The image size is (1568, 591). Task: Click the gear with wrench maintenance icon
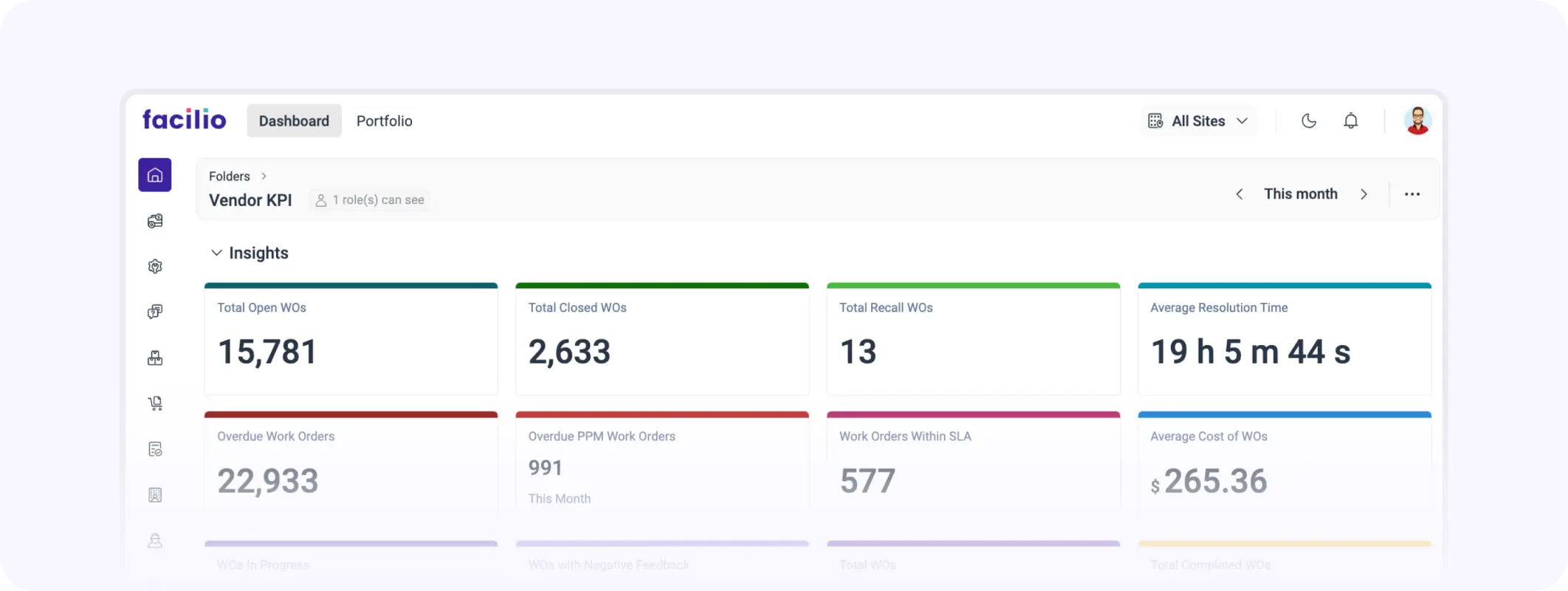(x=155, y=267)
